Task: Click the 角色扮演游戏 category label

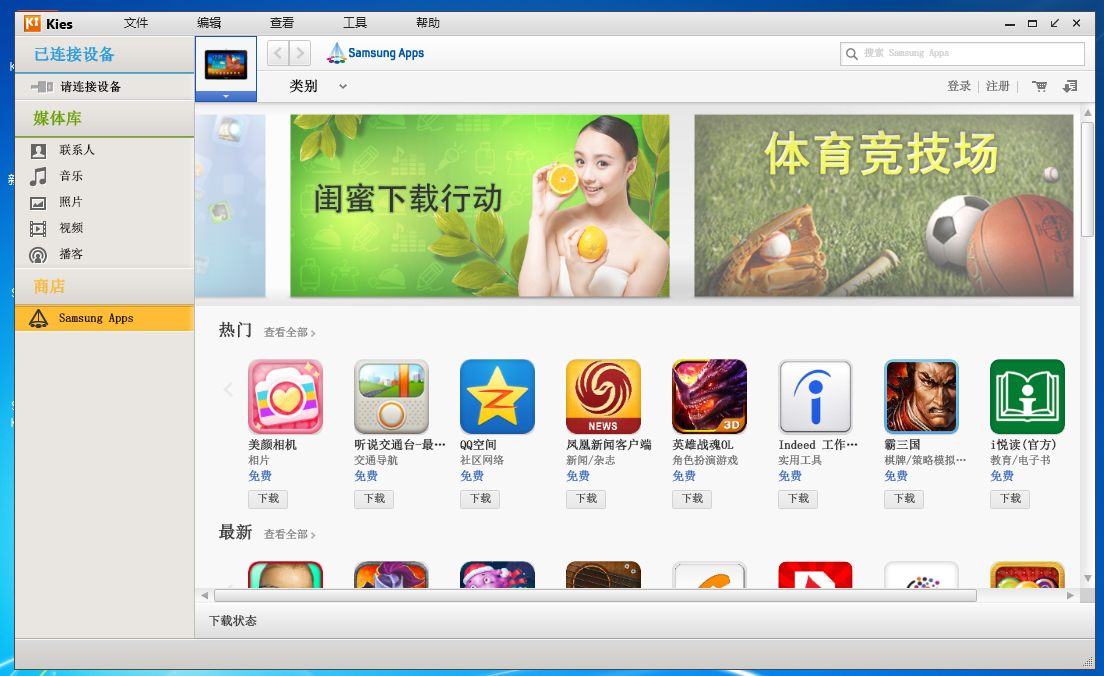Action: pyautogui.click(x=705, y=461)
